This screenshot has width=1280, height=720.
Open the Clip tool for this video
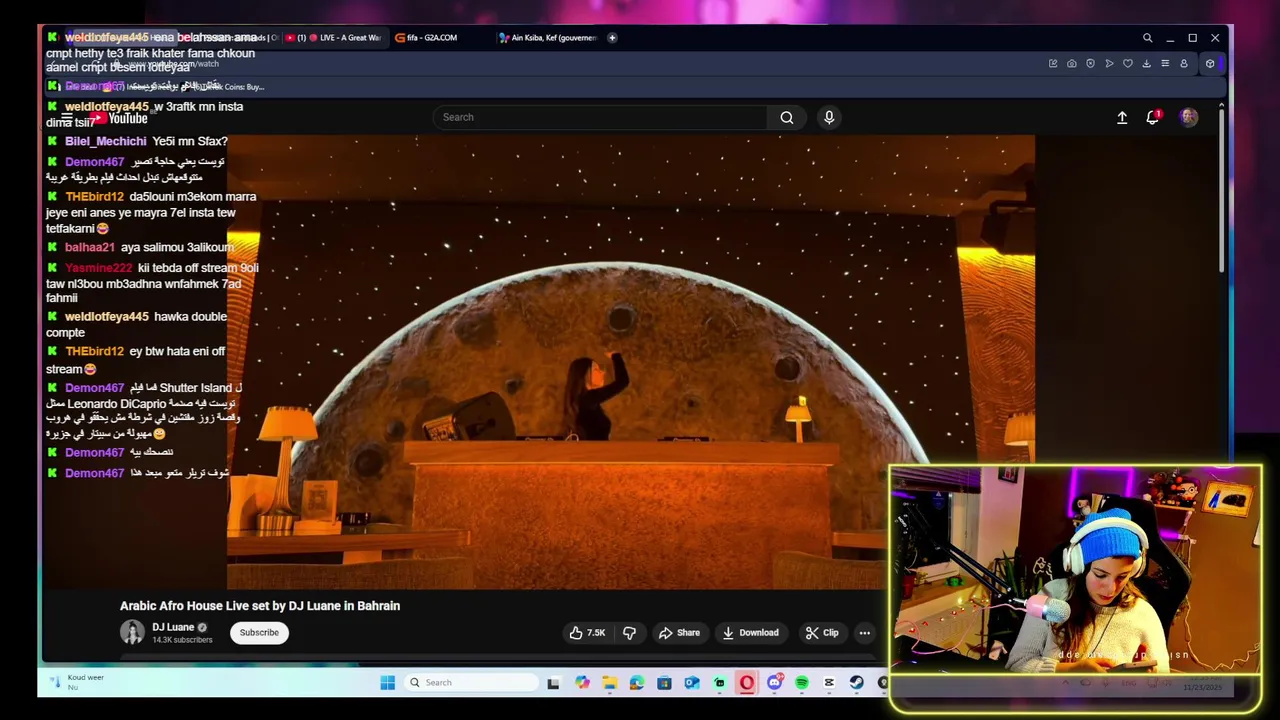click(822, 633)
